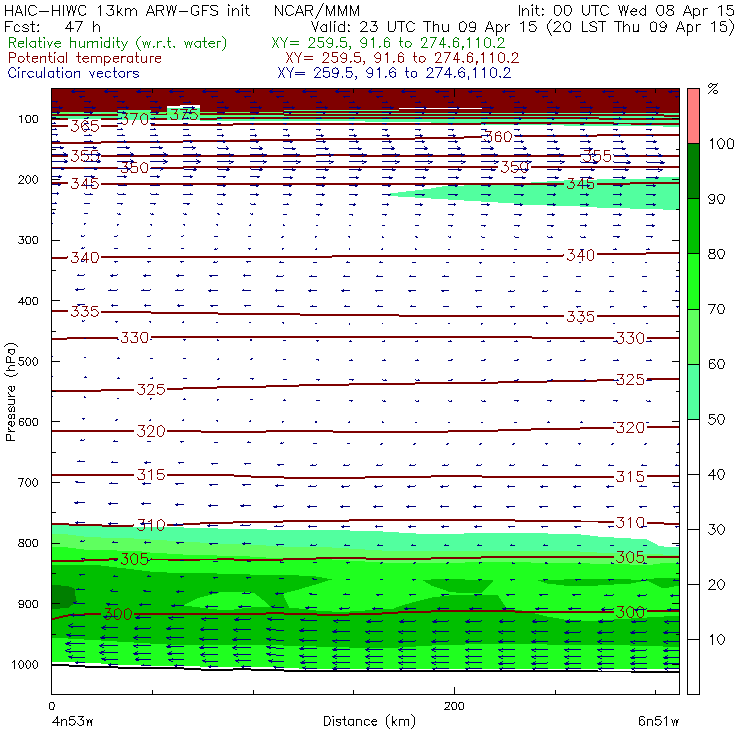
Task: Click the '6n51w' end coordinate label
Action: 658,722
